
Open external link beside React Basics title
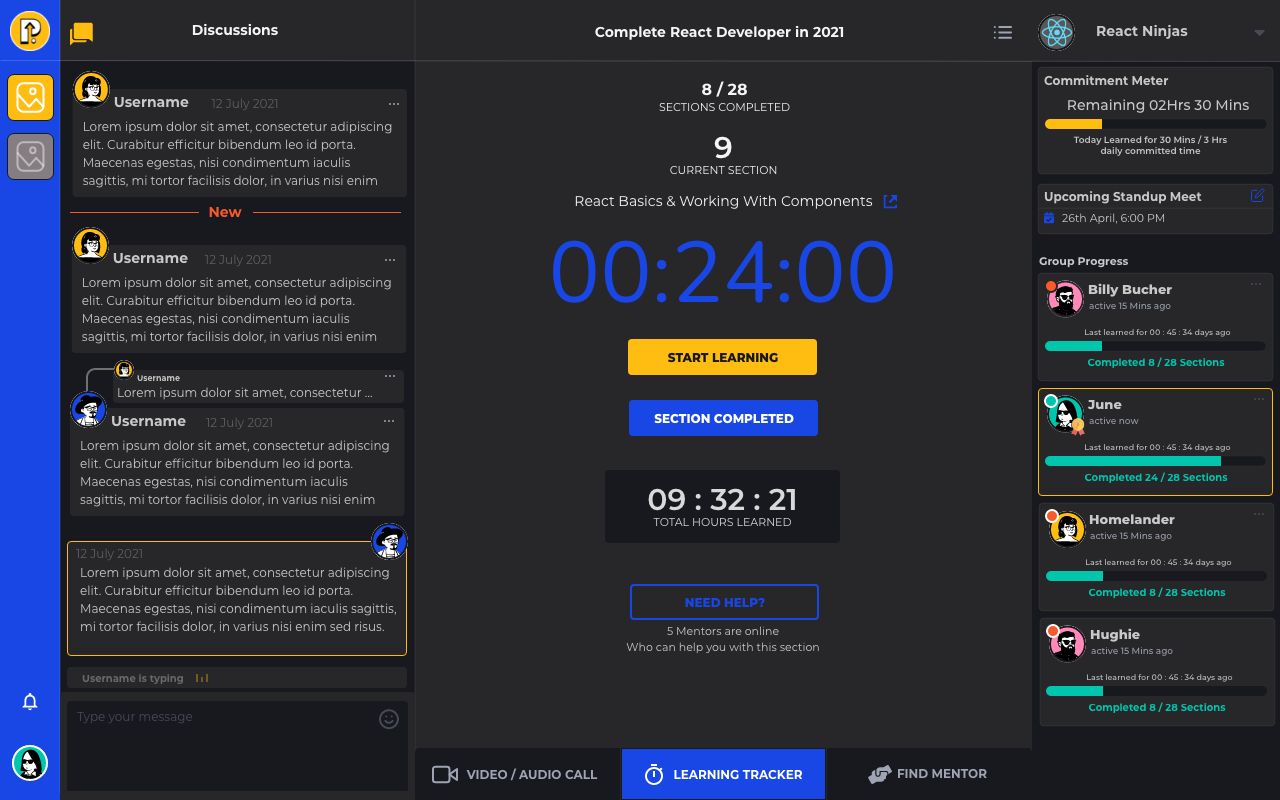click(890, 201)
